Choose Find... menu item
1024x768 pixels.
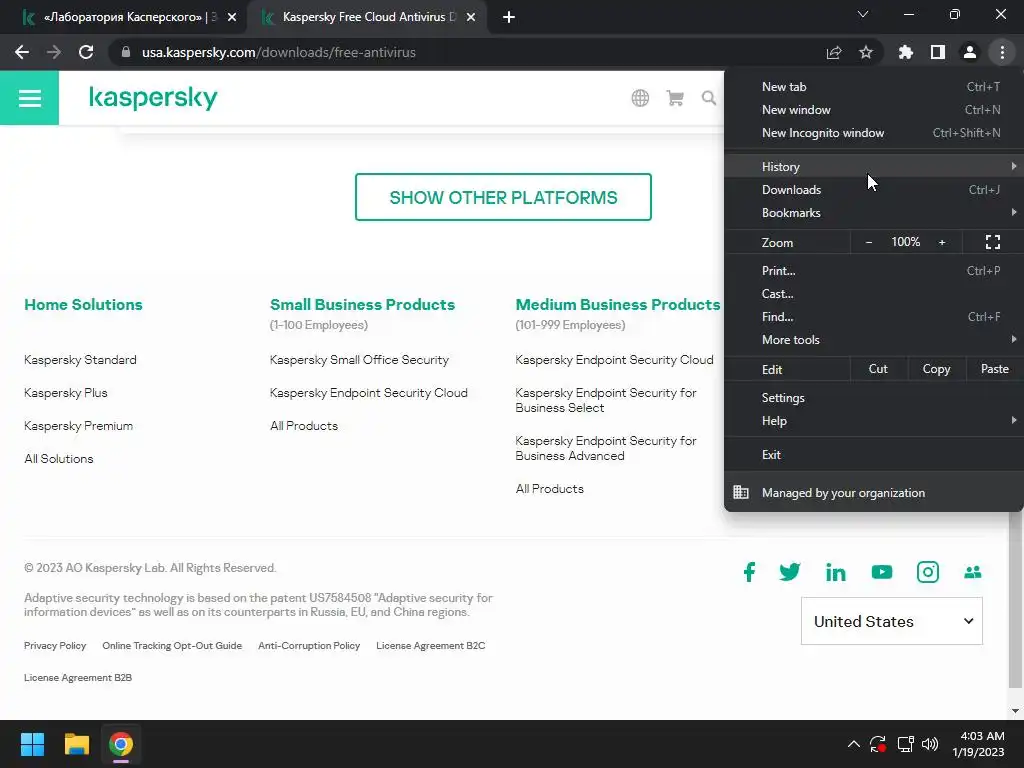click(x=874, y=317)
